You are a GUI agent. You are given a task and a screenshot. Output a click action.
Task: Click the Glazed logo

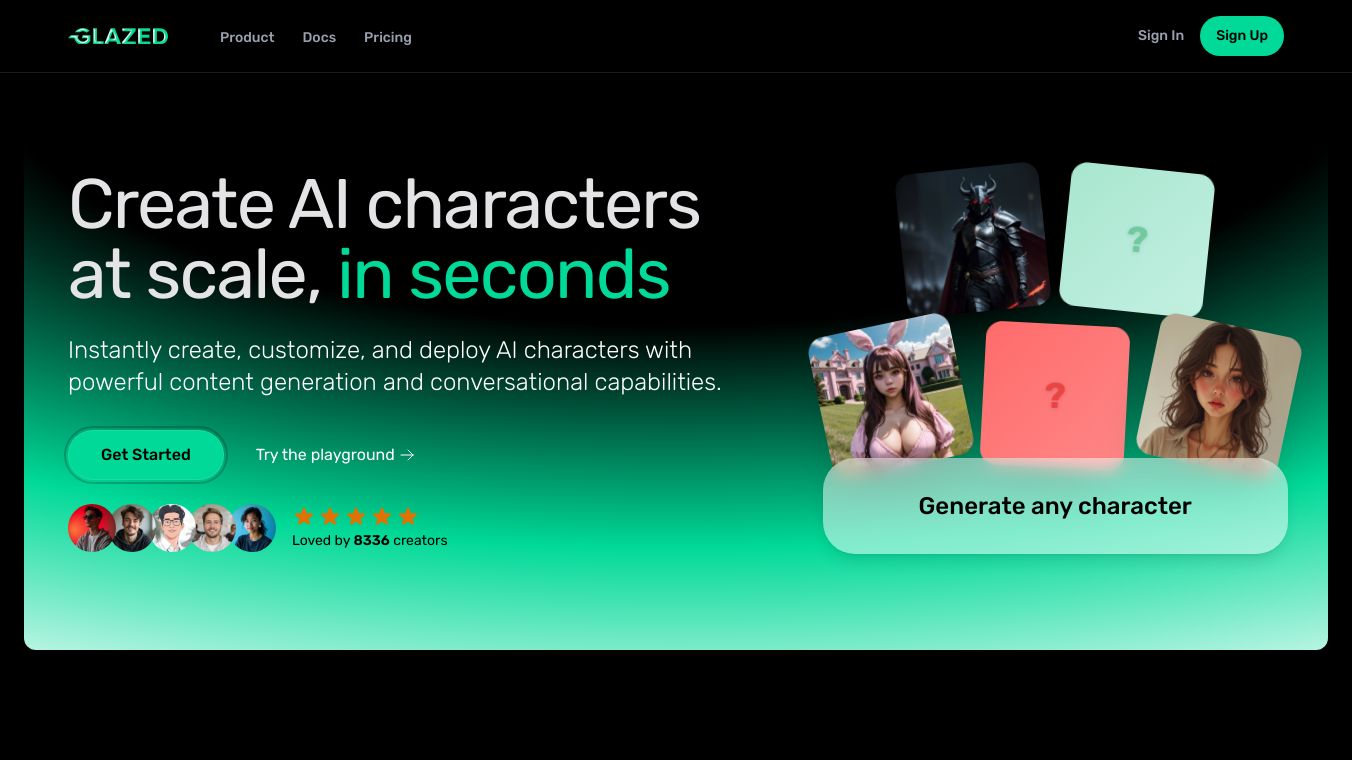pos(118,36)
